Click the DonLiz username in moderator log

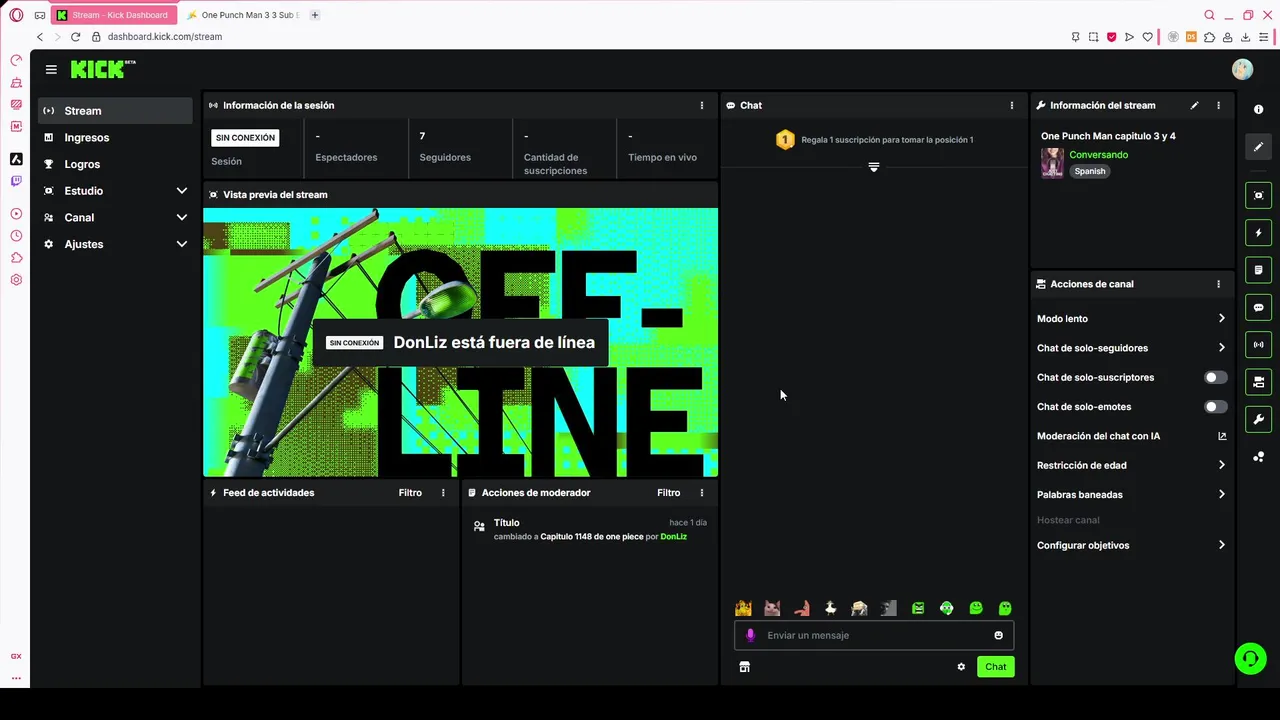pos(673,537)
